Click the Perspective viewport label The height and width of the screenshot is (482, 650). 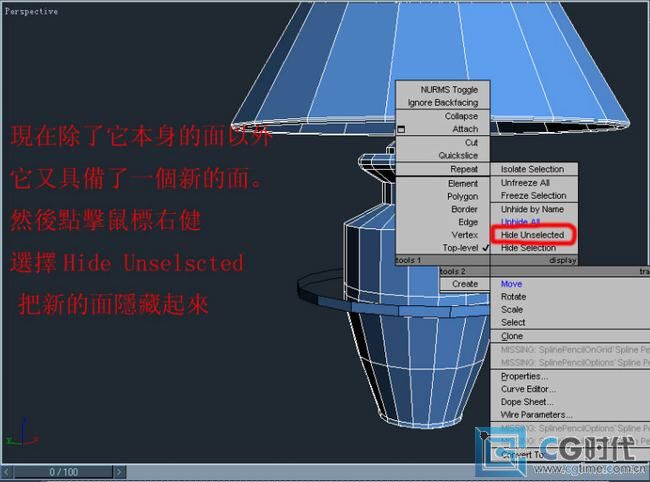(31, 12)
